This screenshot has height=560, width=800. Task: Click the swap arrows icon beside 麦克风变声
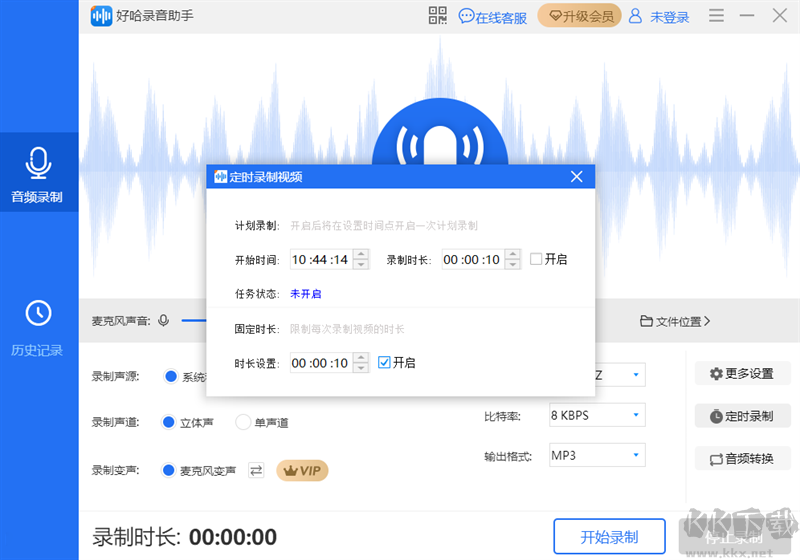[256, 470]
